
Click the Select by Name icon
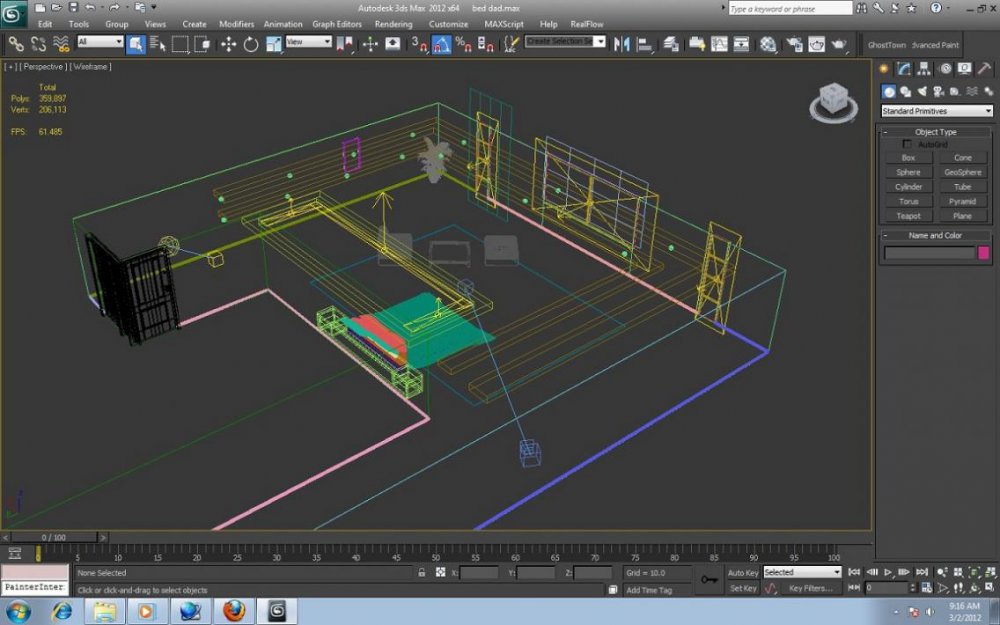click(157, 44)
